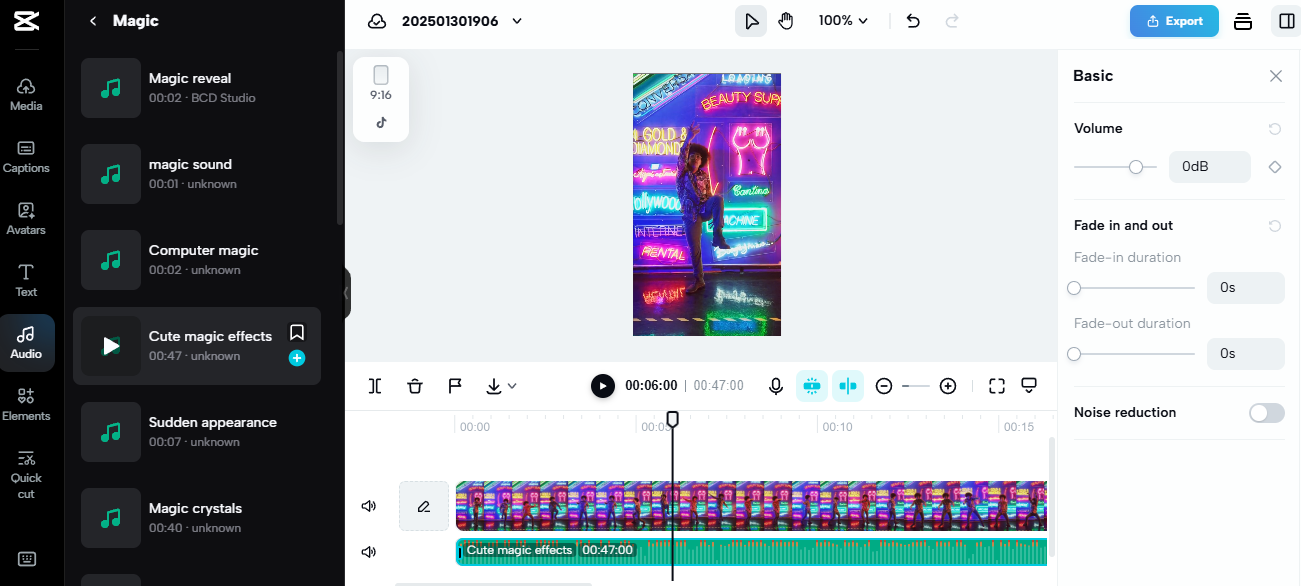Undo the last action
Image resolution: width=1301 pixels, height=586 pixels.
coord(913,21)
